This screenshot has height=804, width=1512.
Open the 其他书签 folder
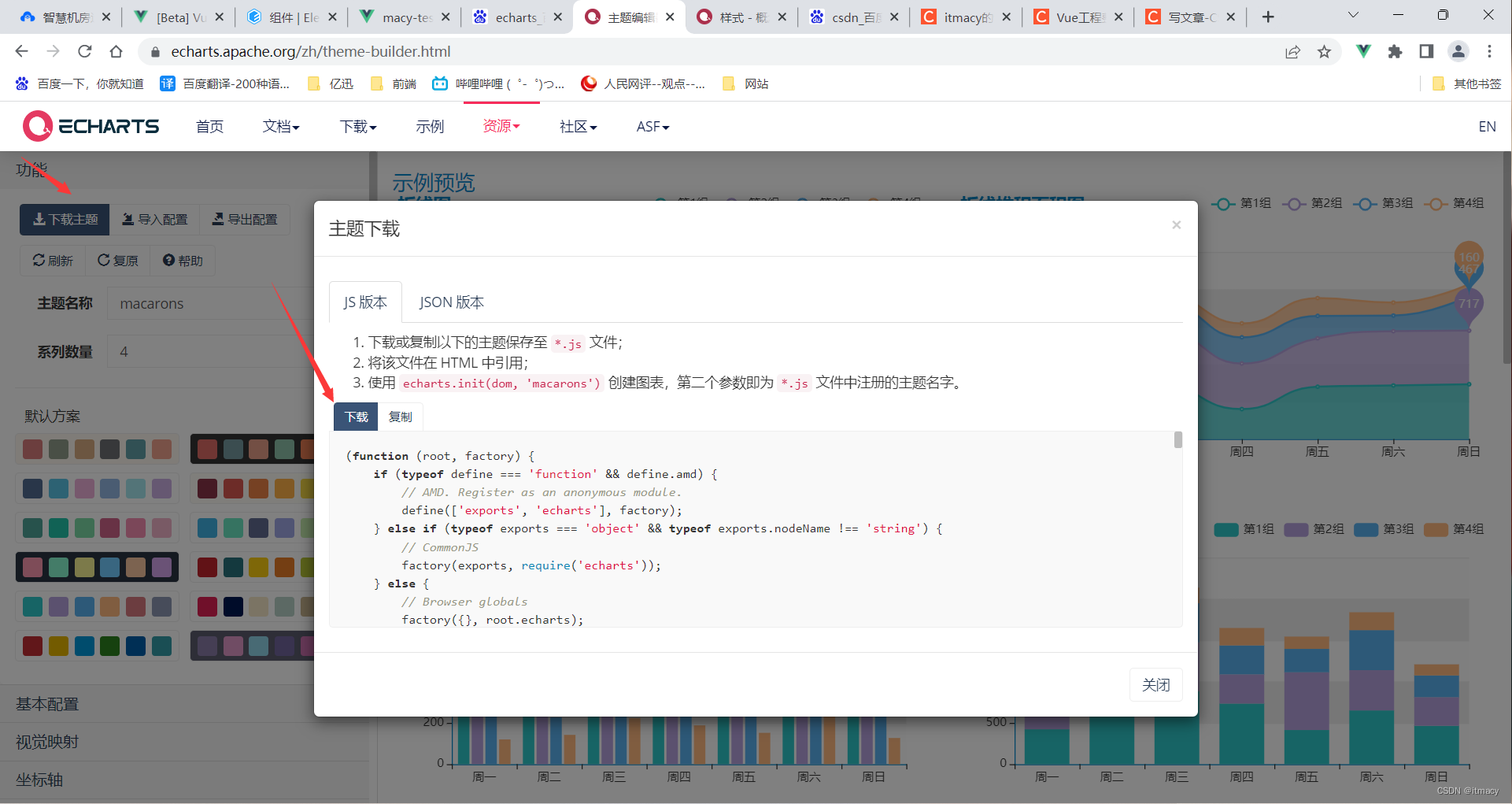click(1467, 83)
